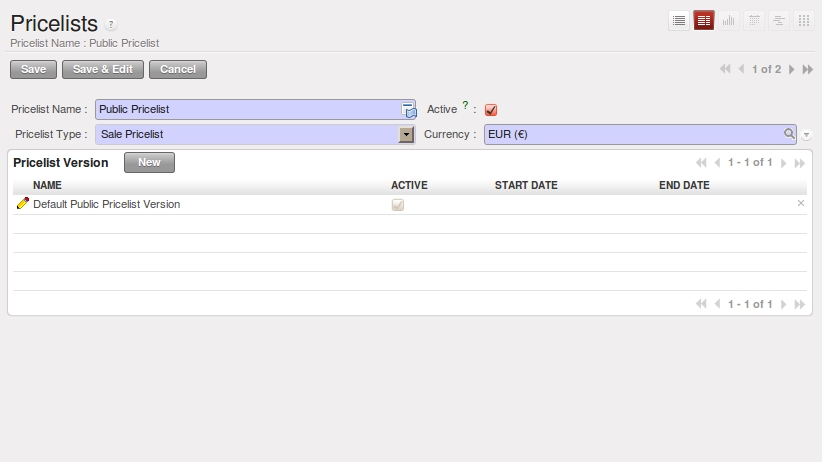Open graph view icon
822x462 pixels.
[729, 20]
